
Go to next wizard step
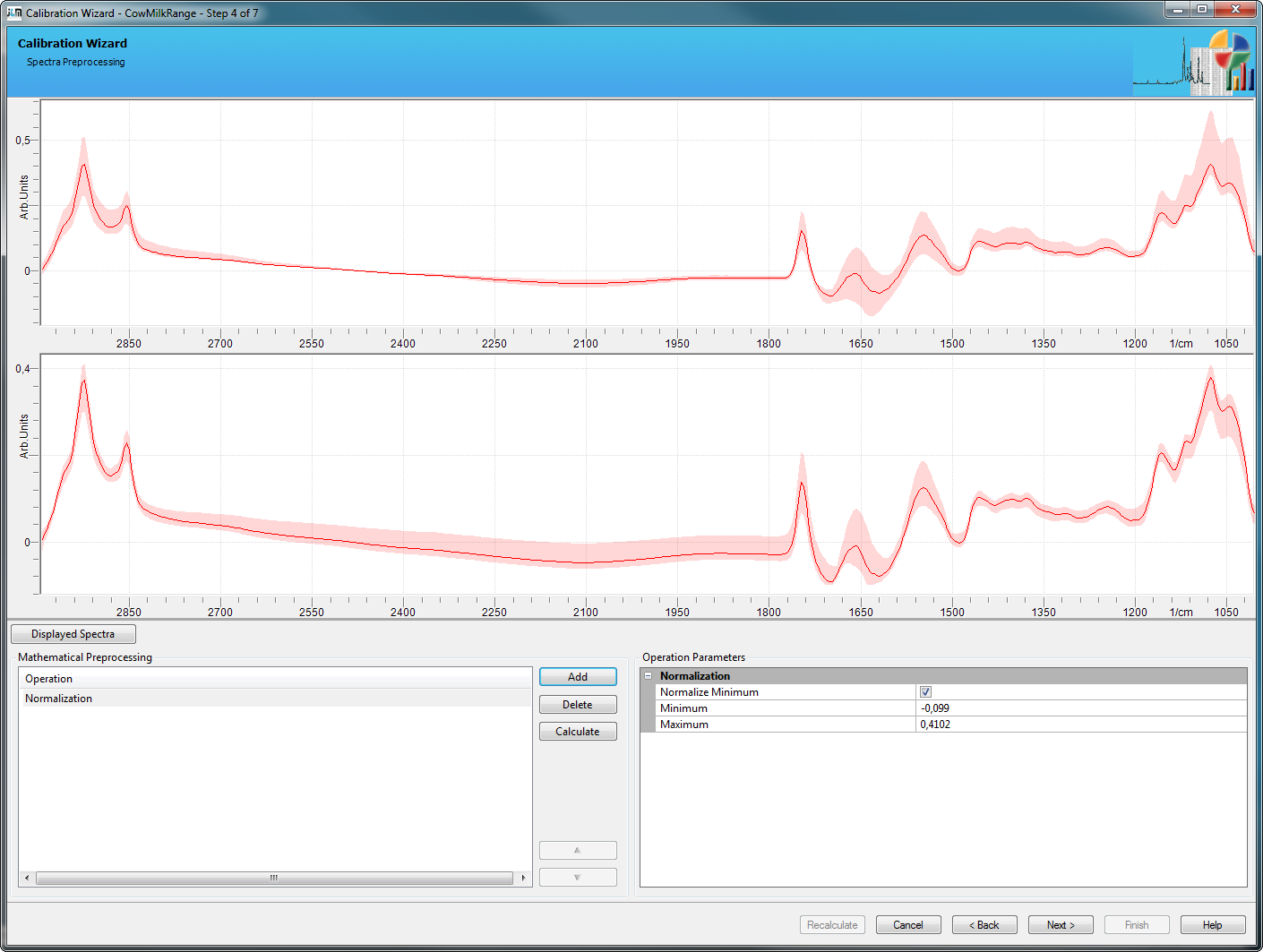tap(1061, 925)
